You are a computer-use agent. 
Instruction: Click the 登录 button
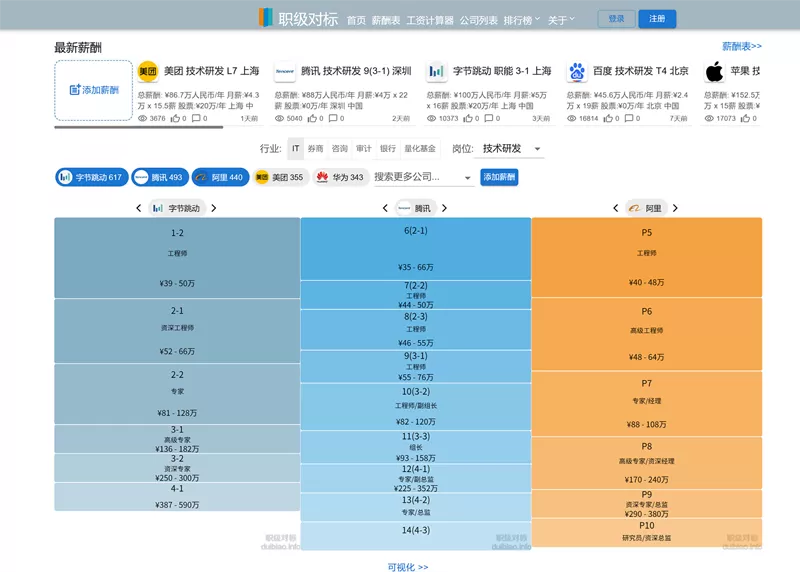[616, 19]
